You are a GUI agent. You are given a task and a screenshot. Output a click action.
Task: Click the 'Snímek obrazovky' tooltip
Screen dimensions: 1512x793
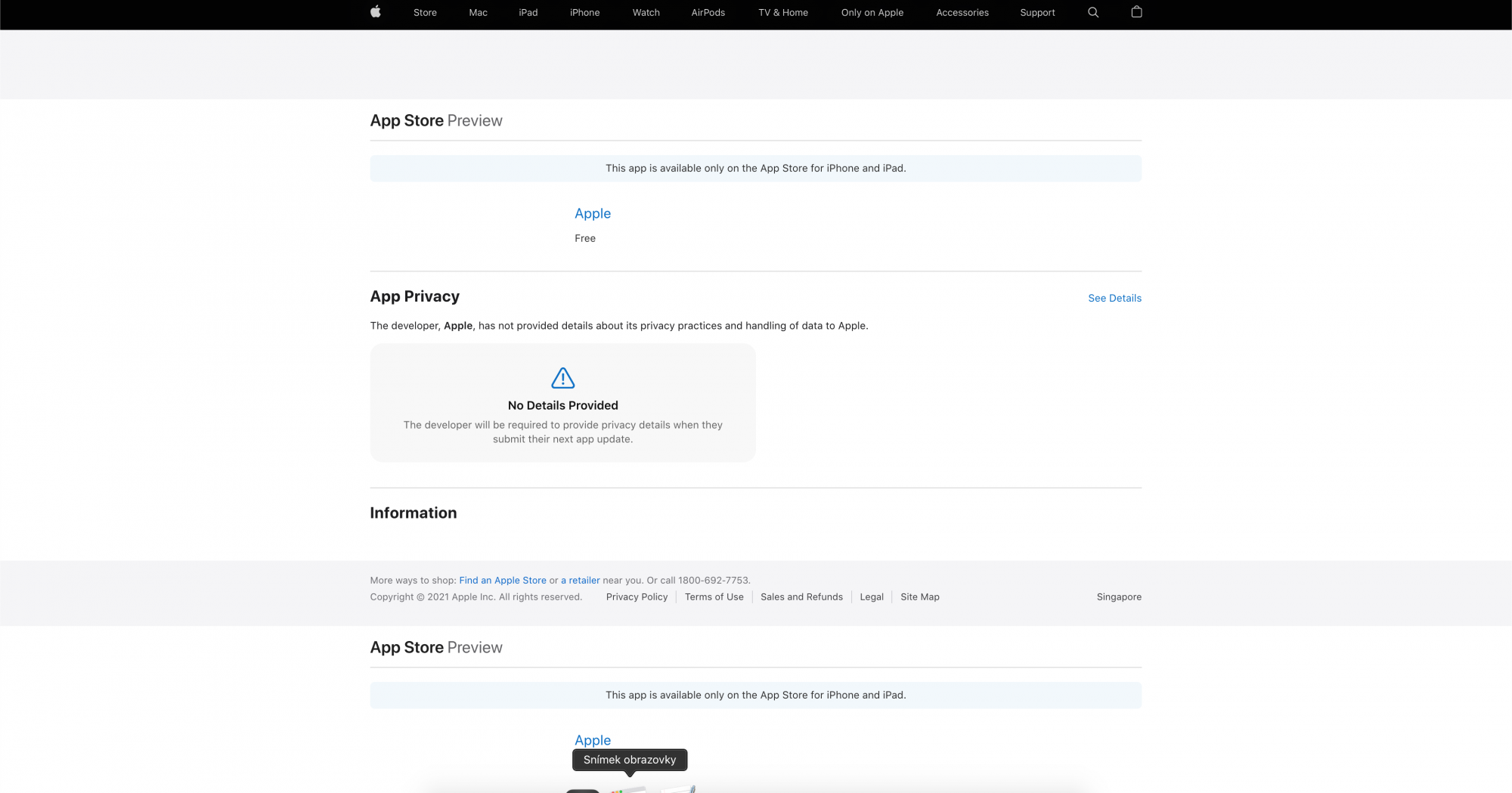click(630, 760)
